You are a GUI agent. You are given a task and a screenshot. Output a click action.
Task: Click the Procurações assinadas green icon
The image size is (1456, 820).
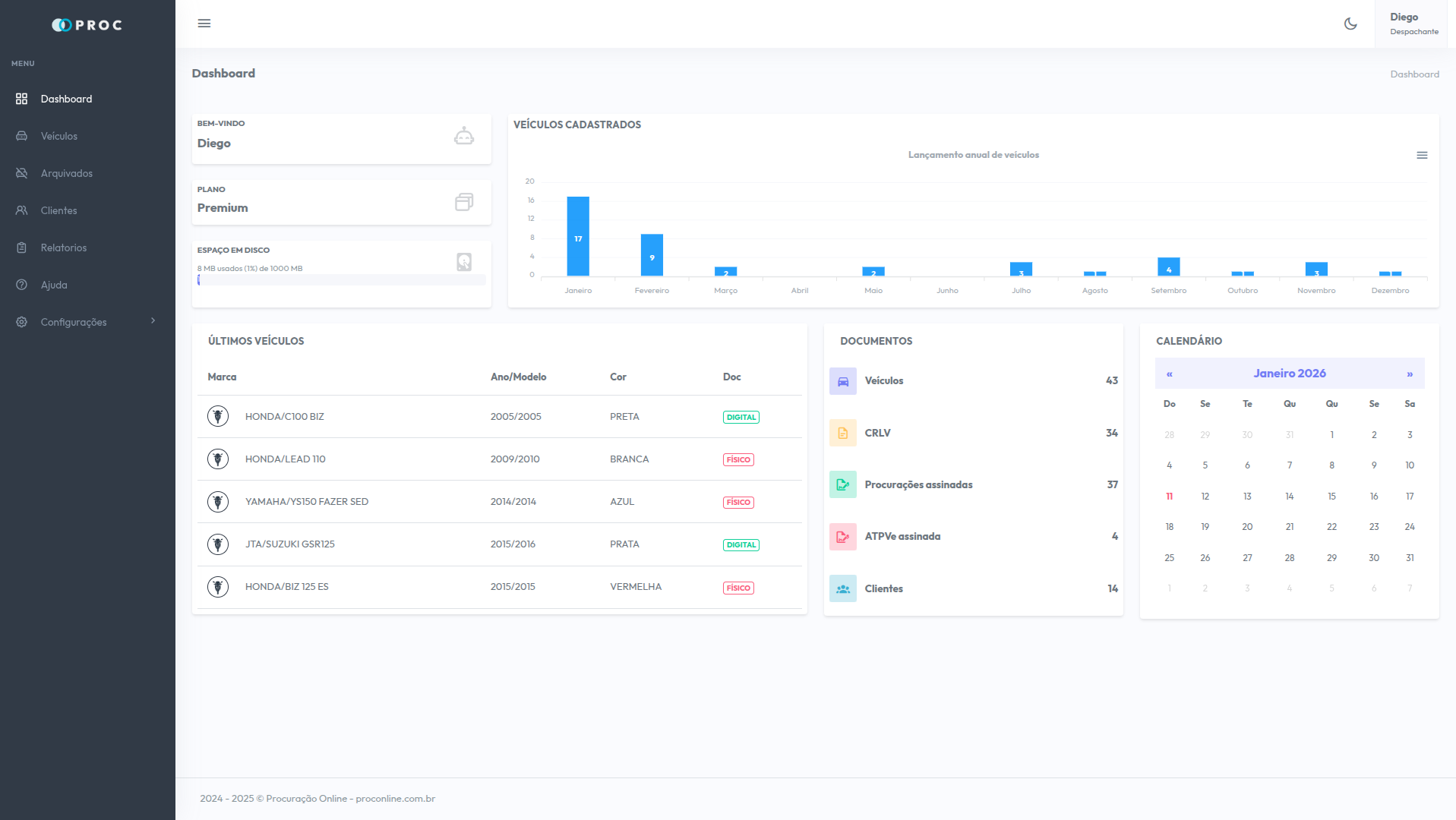pyautogui.click(x=842, y=484)
